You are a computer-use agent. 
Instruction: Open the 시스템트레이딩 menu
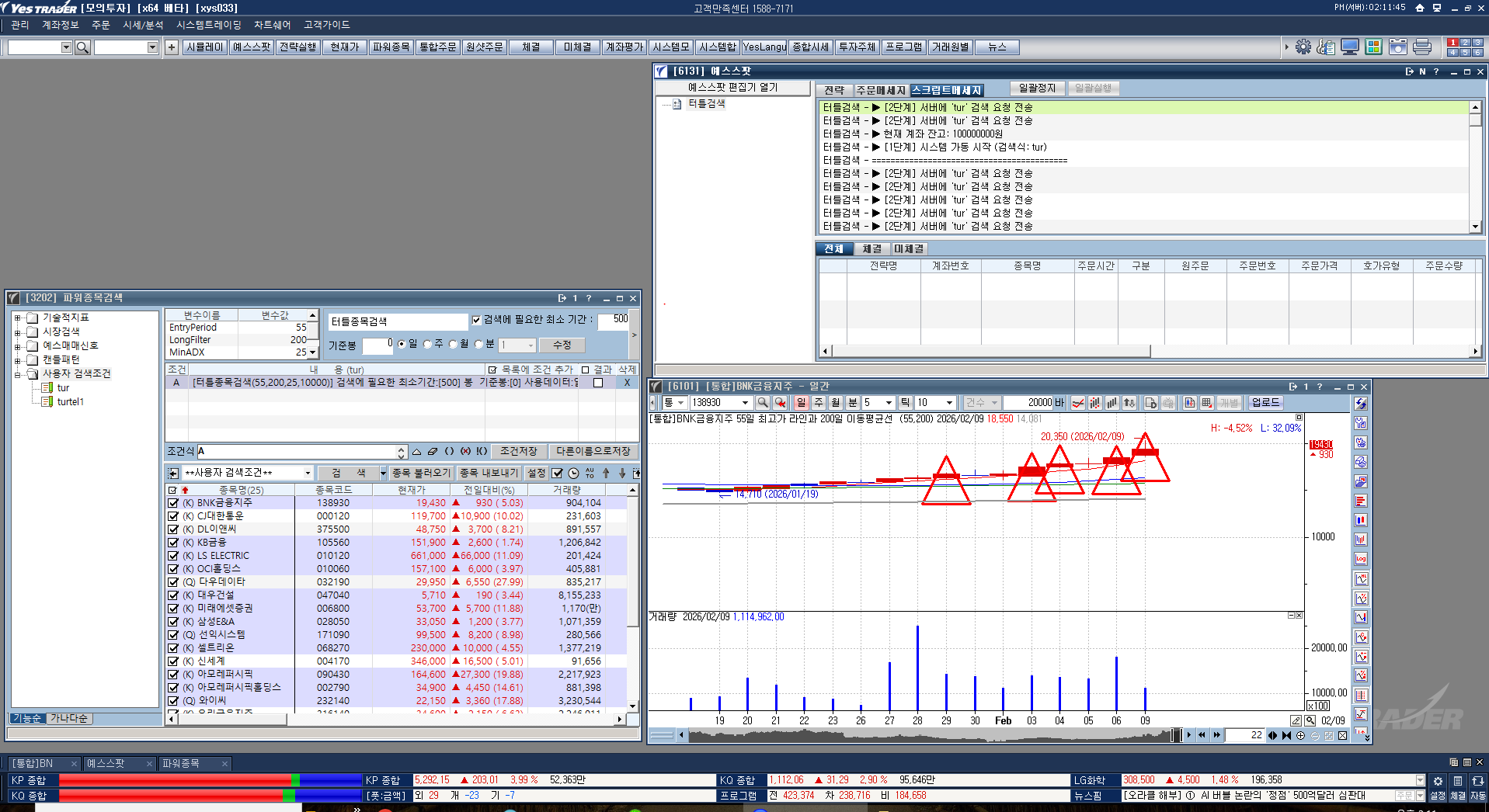pyautogui.click(x=208, y=25)
